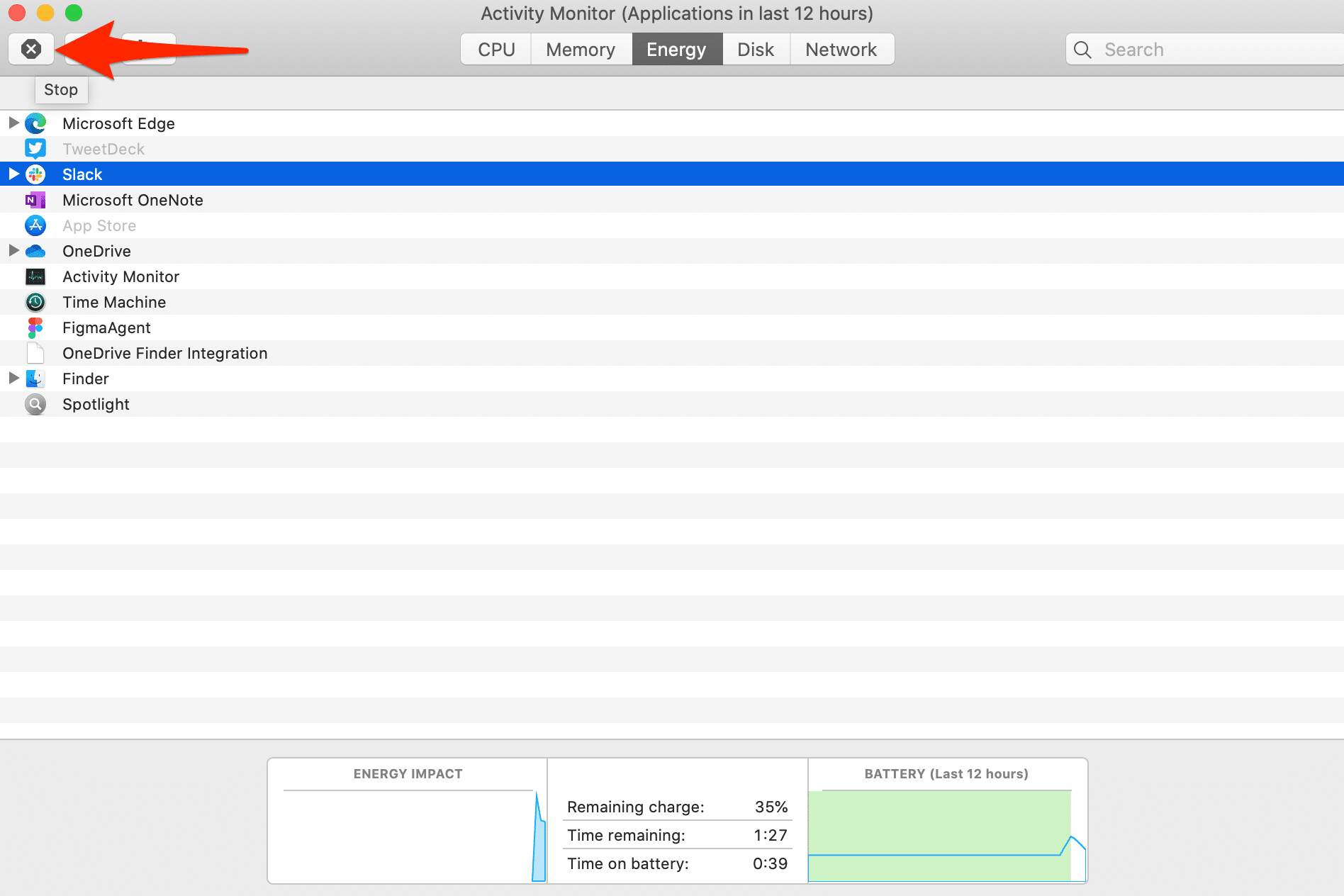Open the Disk tab

pos(756,50)
